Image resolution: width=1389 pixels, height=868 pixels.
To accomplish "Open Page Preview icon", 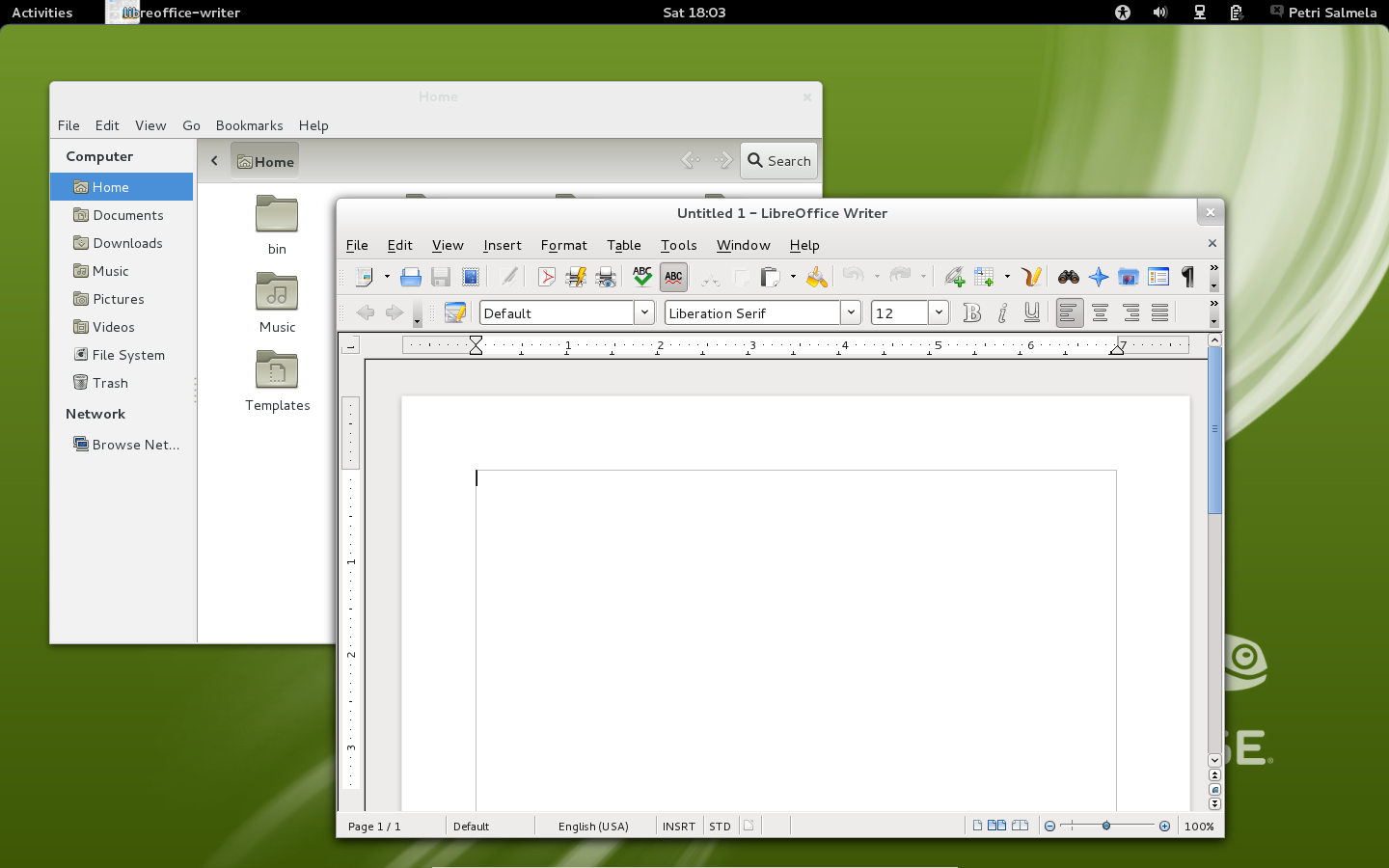I will pyautogui.click(x=606, y=278).
